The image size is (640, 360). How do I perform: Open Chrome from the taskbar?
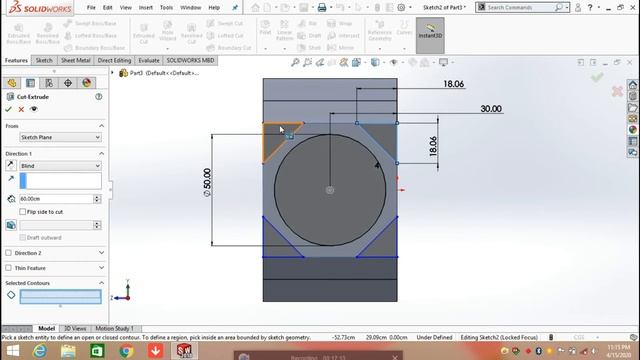coord(127,351)
